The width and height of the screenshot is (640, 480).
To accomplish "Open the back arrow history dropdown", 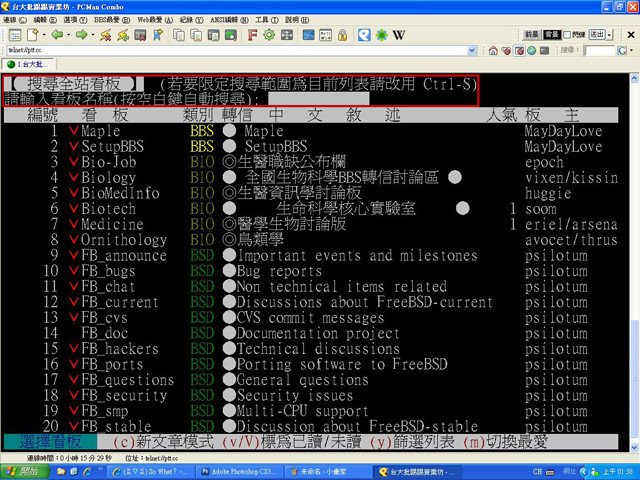I will (x=68, y=35).
